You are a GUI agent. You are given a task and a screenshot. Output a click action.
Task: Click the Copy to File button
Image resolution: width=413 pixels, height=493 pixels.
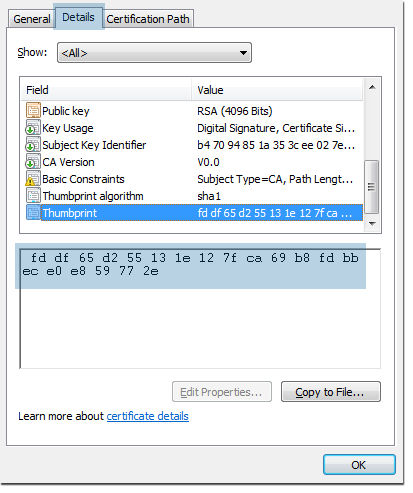click(331, 392)
